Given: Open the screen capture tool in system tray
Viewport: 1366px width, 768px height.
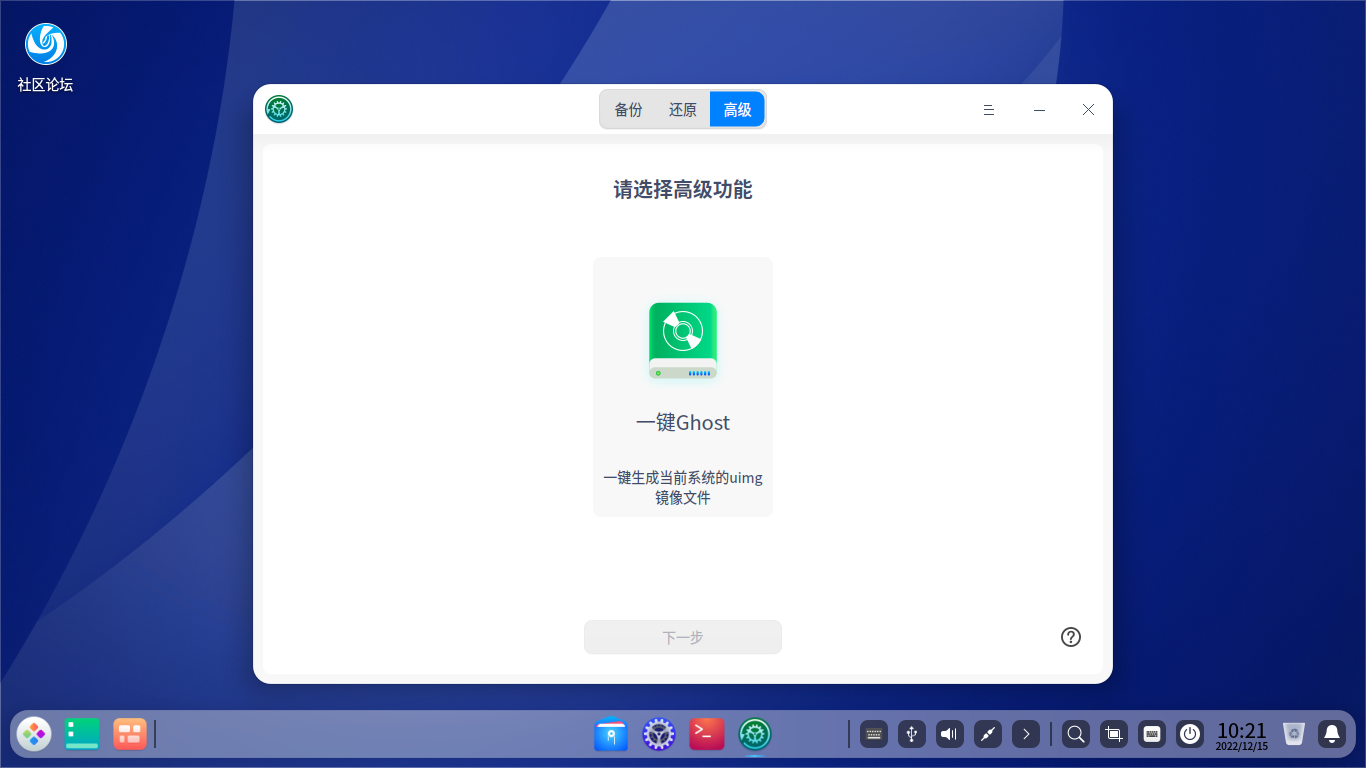Looking at the screenshot, I should (x=1112, y=734).
